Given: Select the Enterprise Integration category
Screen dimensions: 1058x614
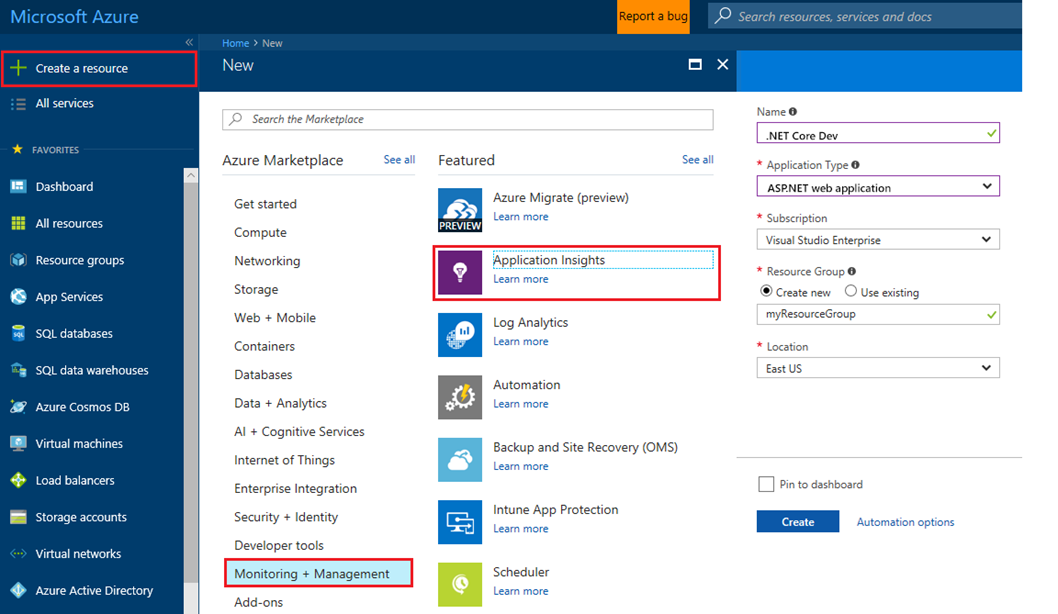Looking at the screenshot, I should click(296, 489).
